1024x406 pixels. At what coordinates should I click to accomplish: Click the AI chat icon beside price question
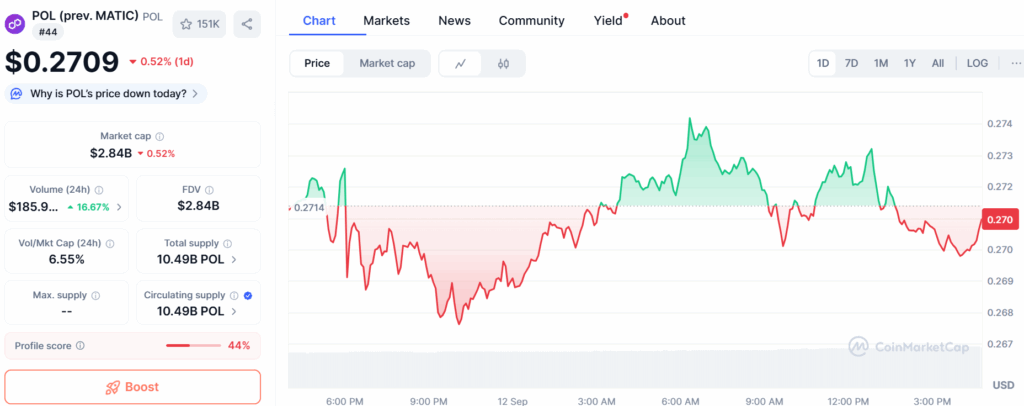coord(16,94)
